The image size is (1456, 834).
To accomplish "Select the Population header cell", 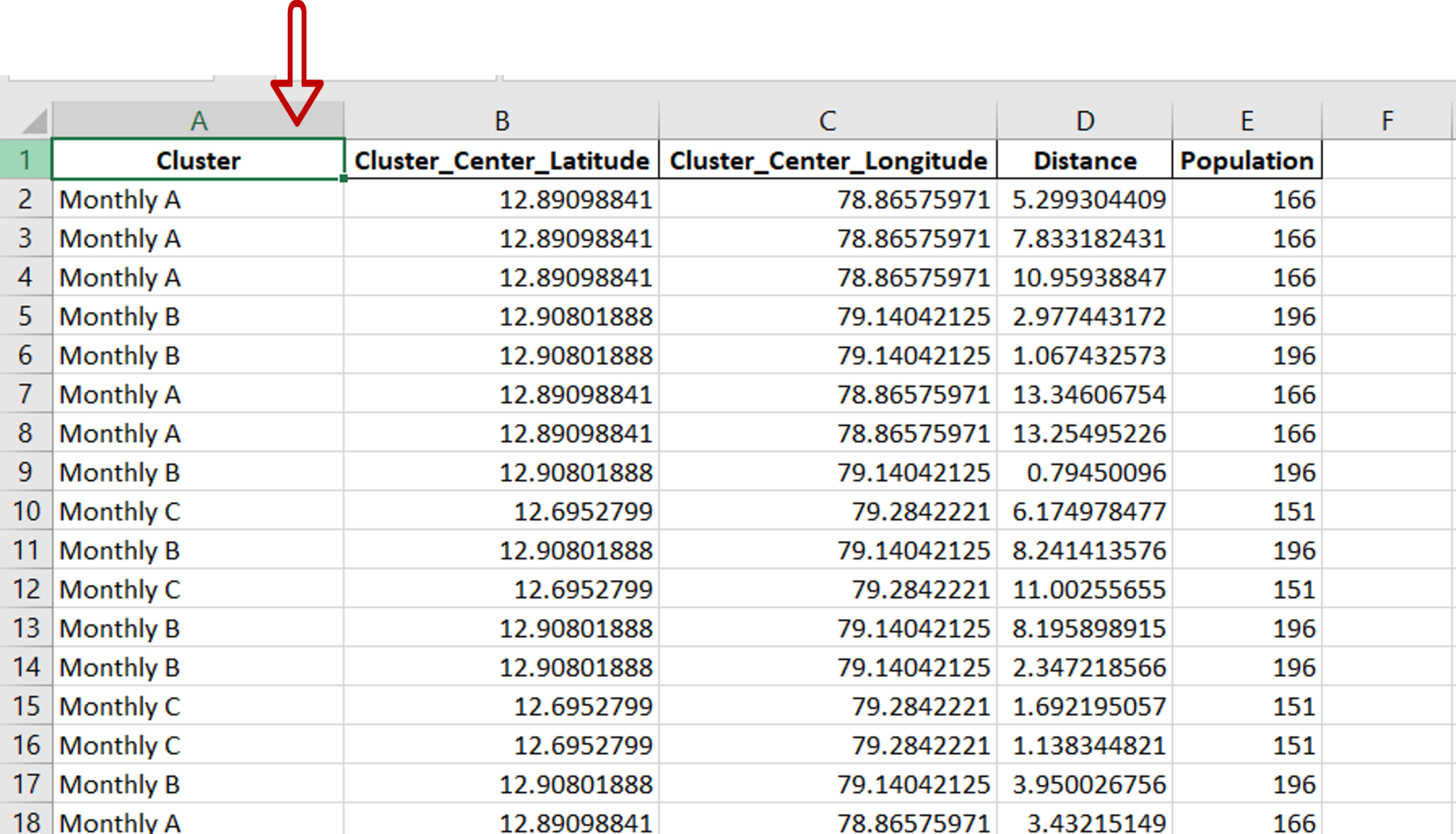I will click(x=1246, y=160).
